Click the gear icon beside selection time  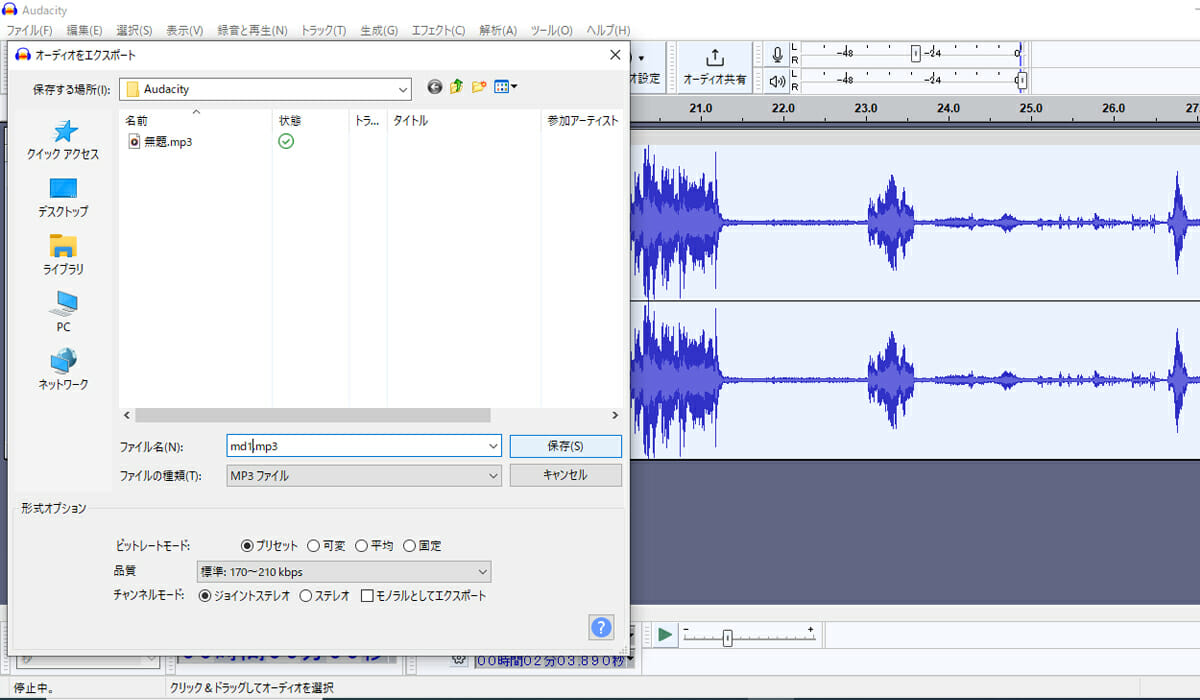click(x=458, y=660)
